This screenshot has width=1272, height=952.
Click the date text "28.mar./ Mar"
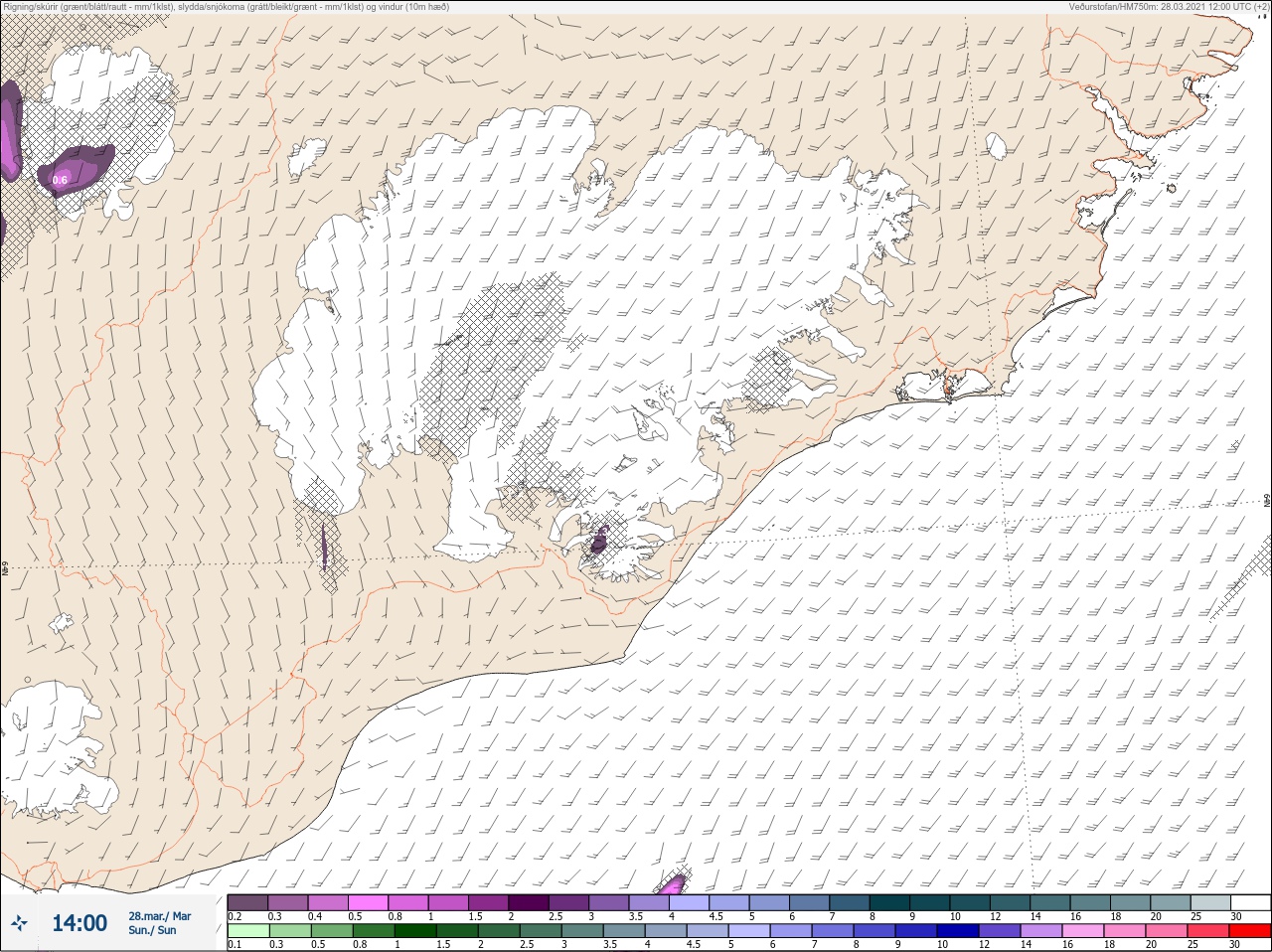[160, 916]
